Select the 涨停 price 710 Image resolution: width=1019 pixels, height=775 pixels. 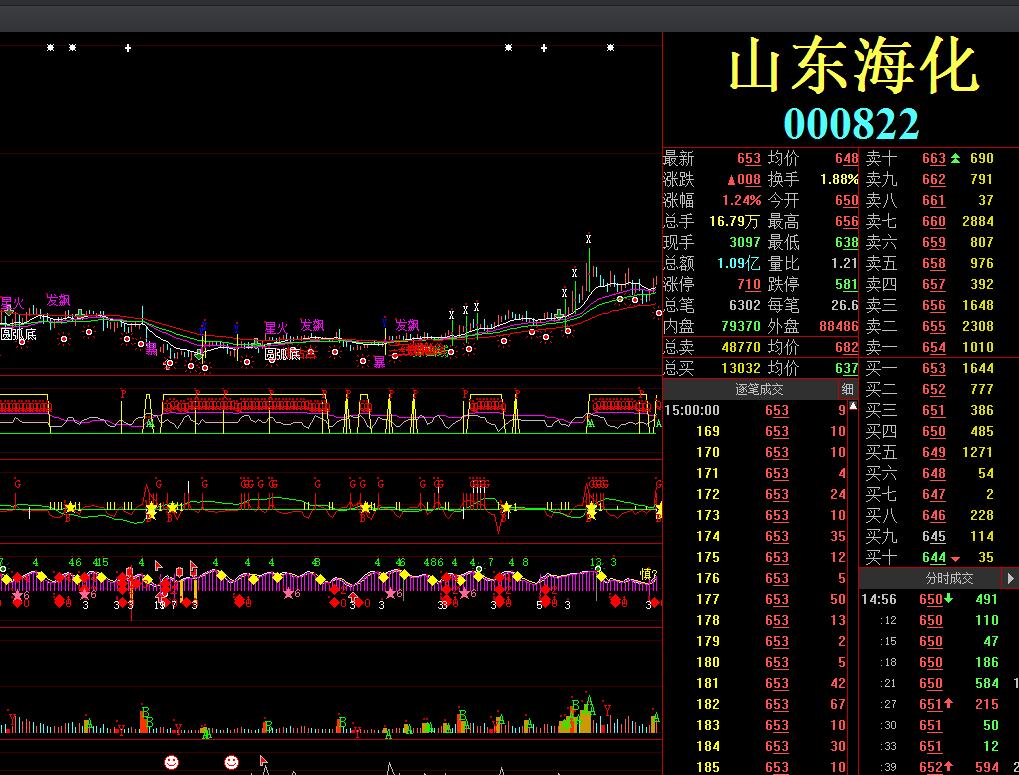pyautogui.click(x=749, y=285)
